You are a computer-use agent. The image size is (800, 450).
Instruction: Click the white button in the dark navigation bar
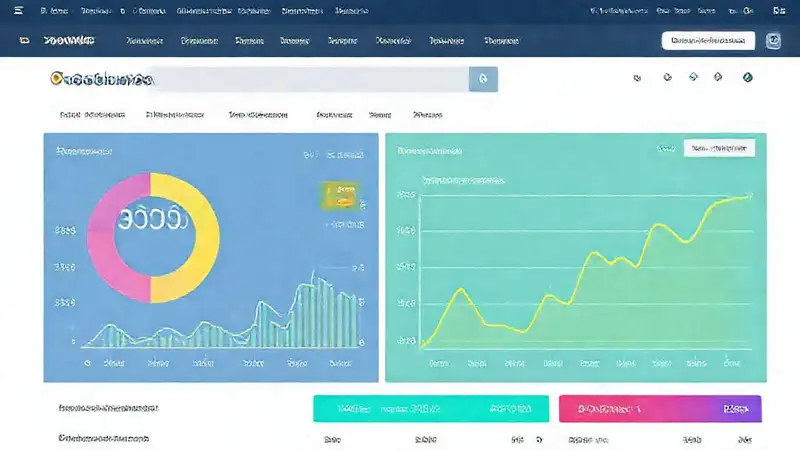pyautogui.click(x=708, y=40)
